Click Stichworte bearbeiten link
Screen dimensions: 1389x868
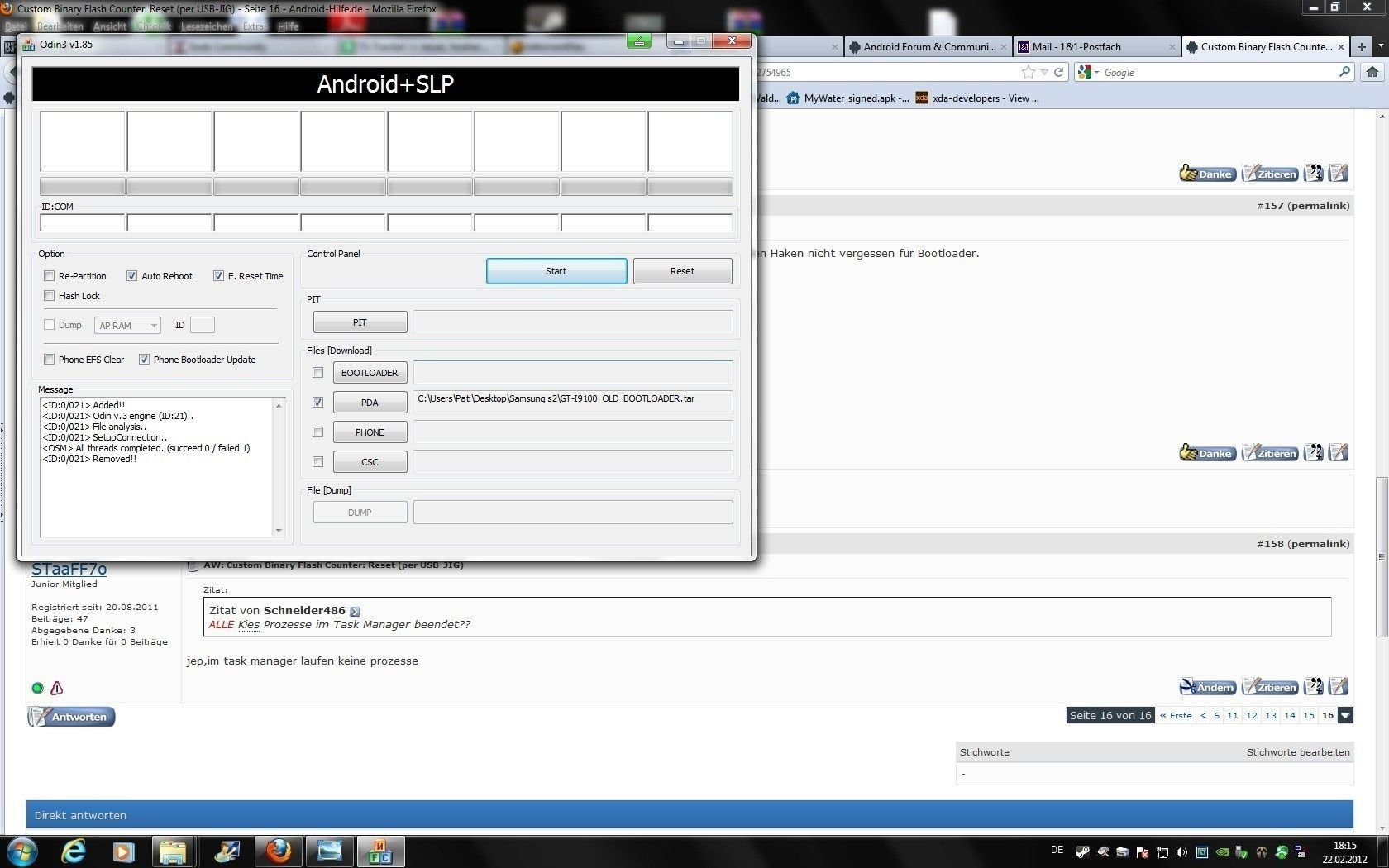click(x=1298, y=752)
